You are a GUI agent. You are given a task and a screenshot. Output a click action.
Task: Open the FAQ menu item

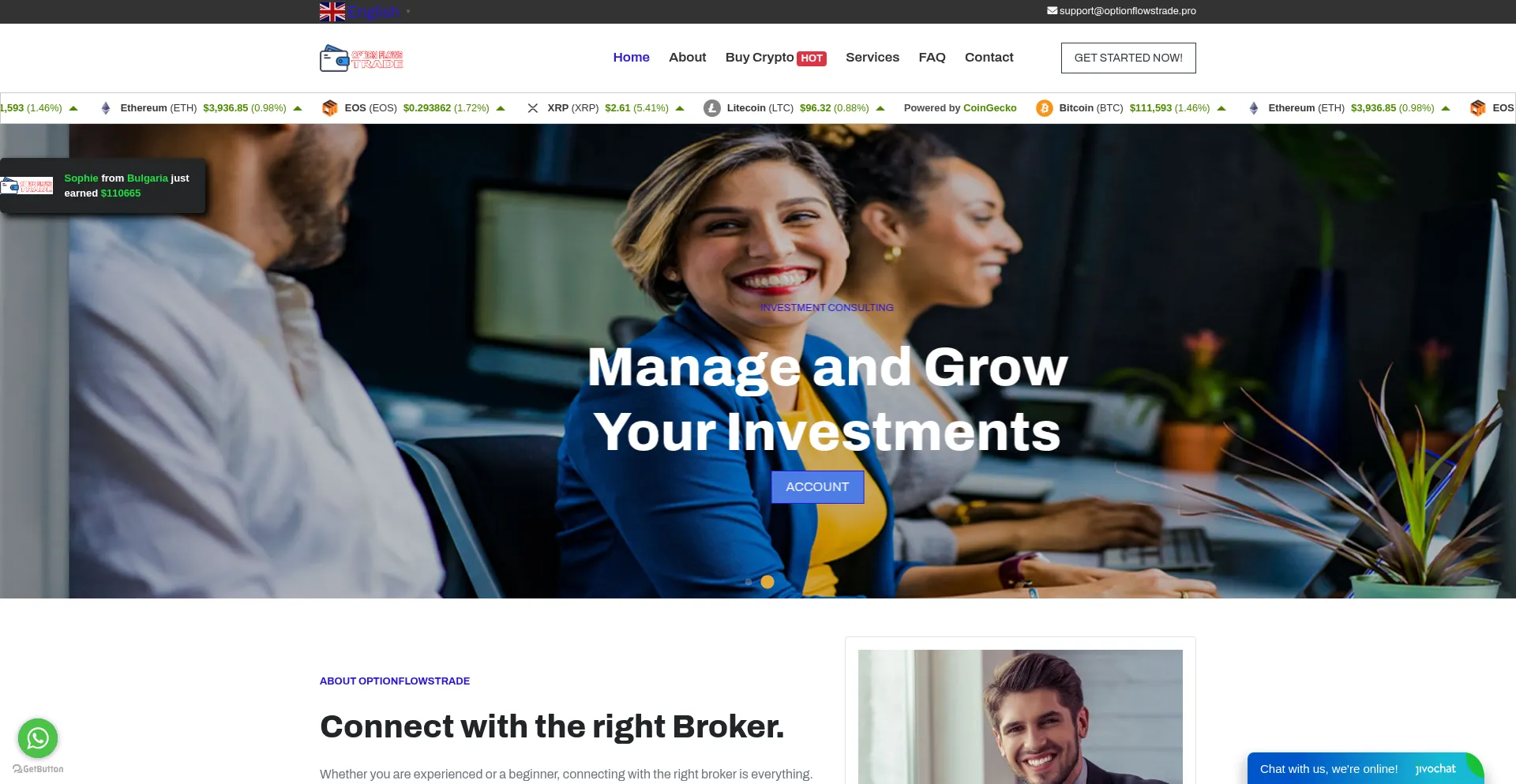[x=932, y=58]
